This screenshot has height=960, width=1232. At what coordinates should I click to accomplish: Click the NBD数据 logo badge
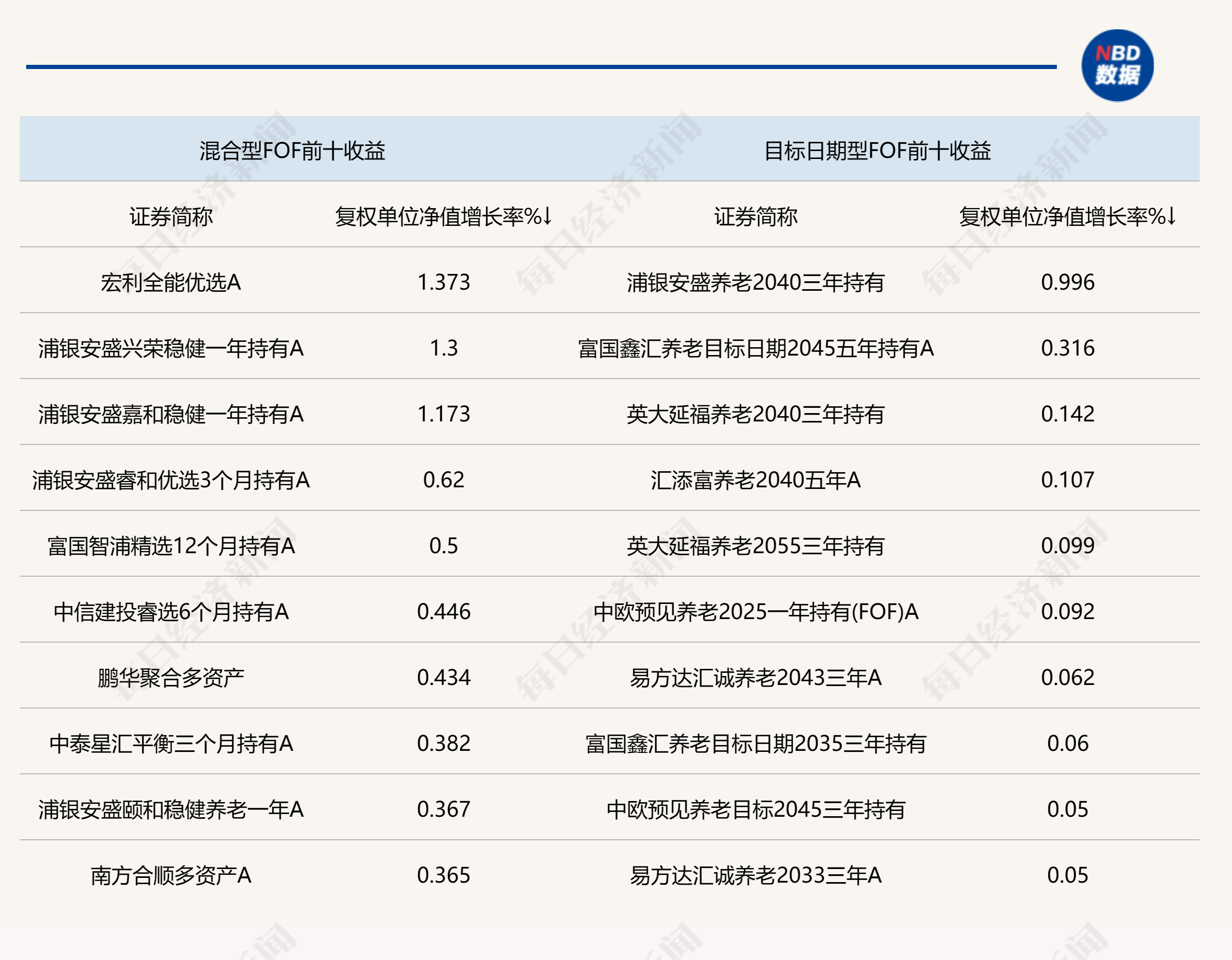[x=1117, y=65]
